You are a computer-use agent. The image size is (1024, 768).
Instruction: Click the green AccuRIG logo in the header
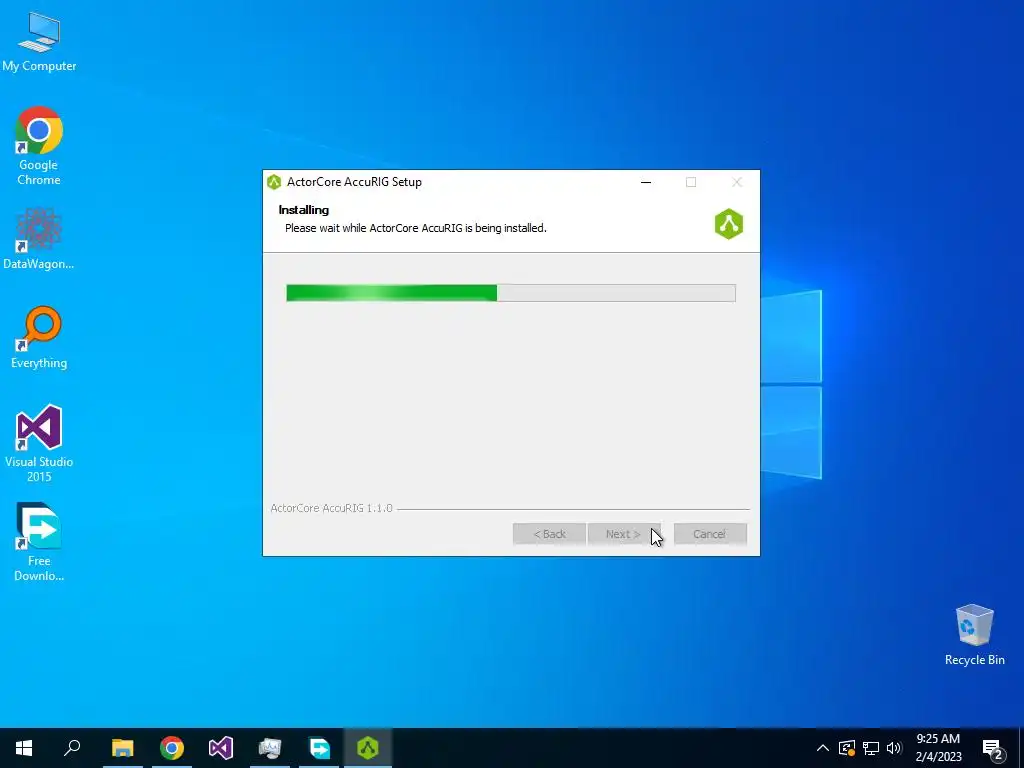729,224
